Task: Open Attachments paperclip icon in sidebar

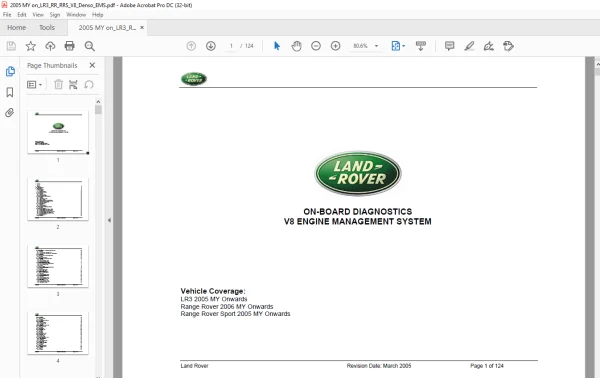Action: pos(10,112)
